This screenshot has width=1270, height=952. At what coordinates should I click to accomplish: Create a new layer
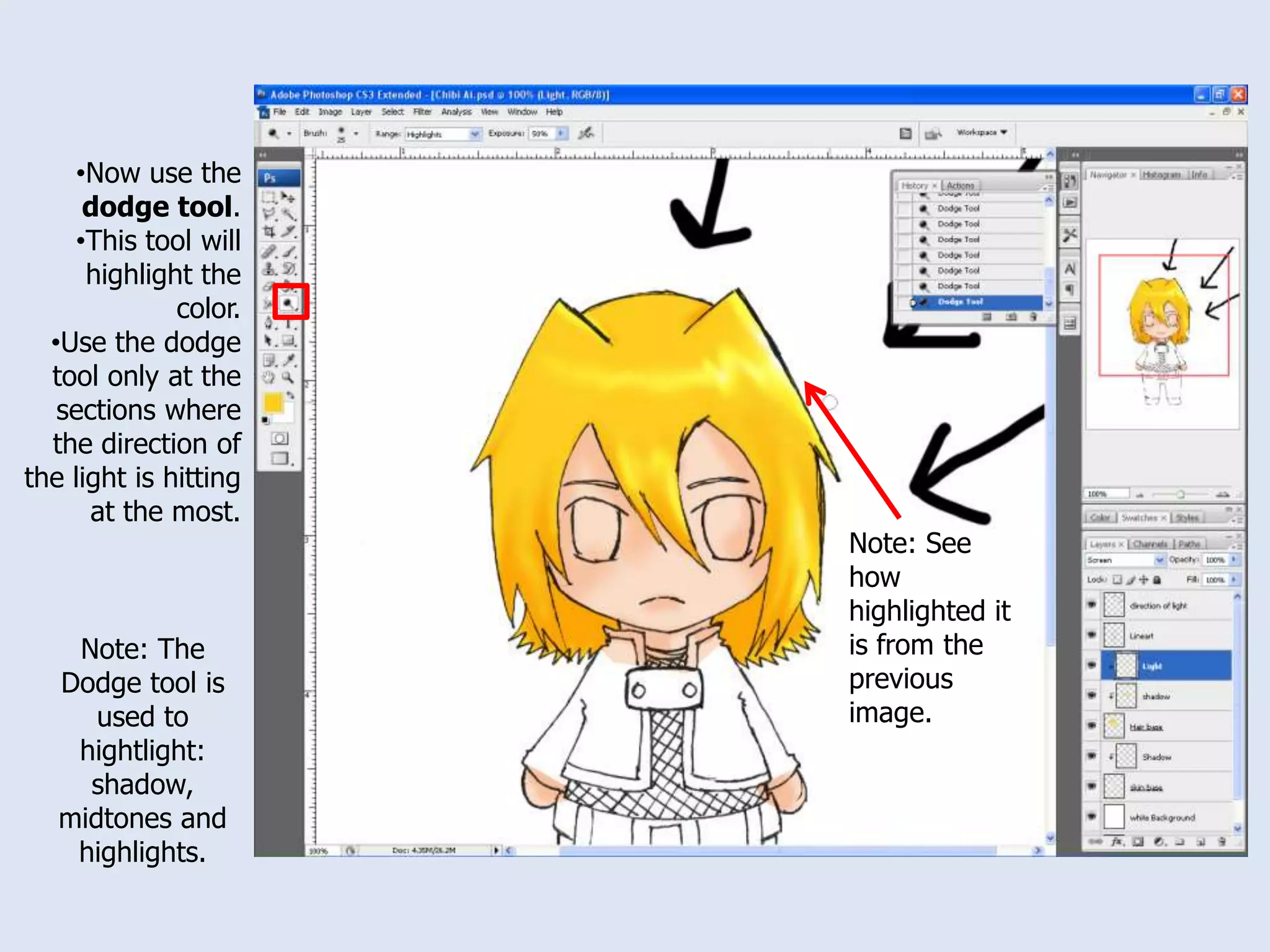point(1201,842)
